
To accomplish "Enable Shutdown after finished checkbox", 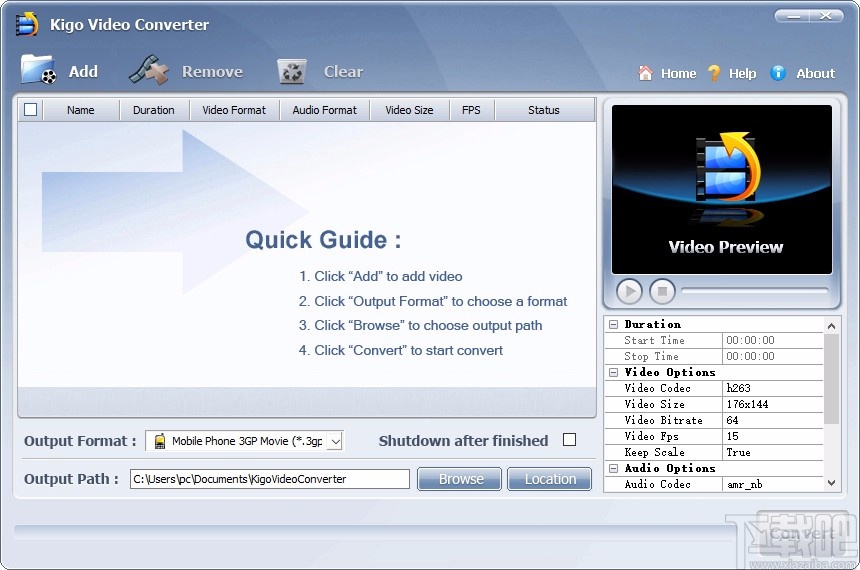I will coord(569,440).
